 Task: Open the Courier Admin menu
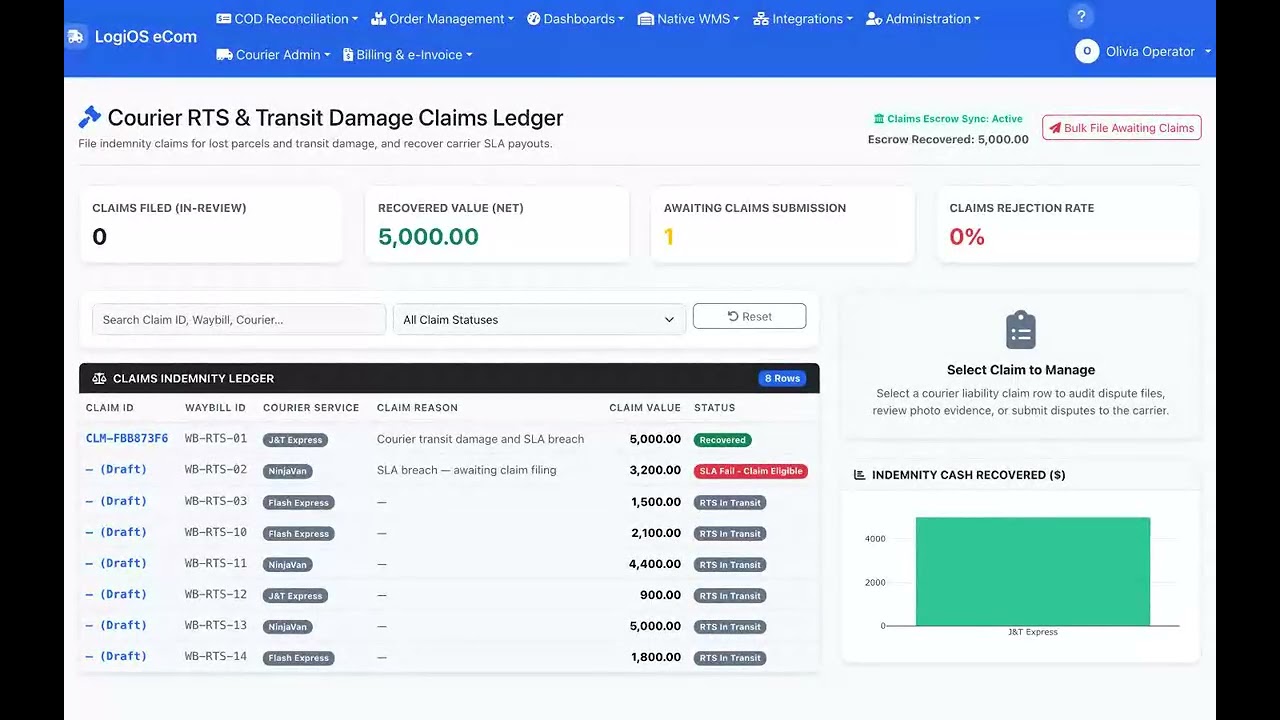click(x=273, y=55)
